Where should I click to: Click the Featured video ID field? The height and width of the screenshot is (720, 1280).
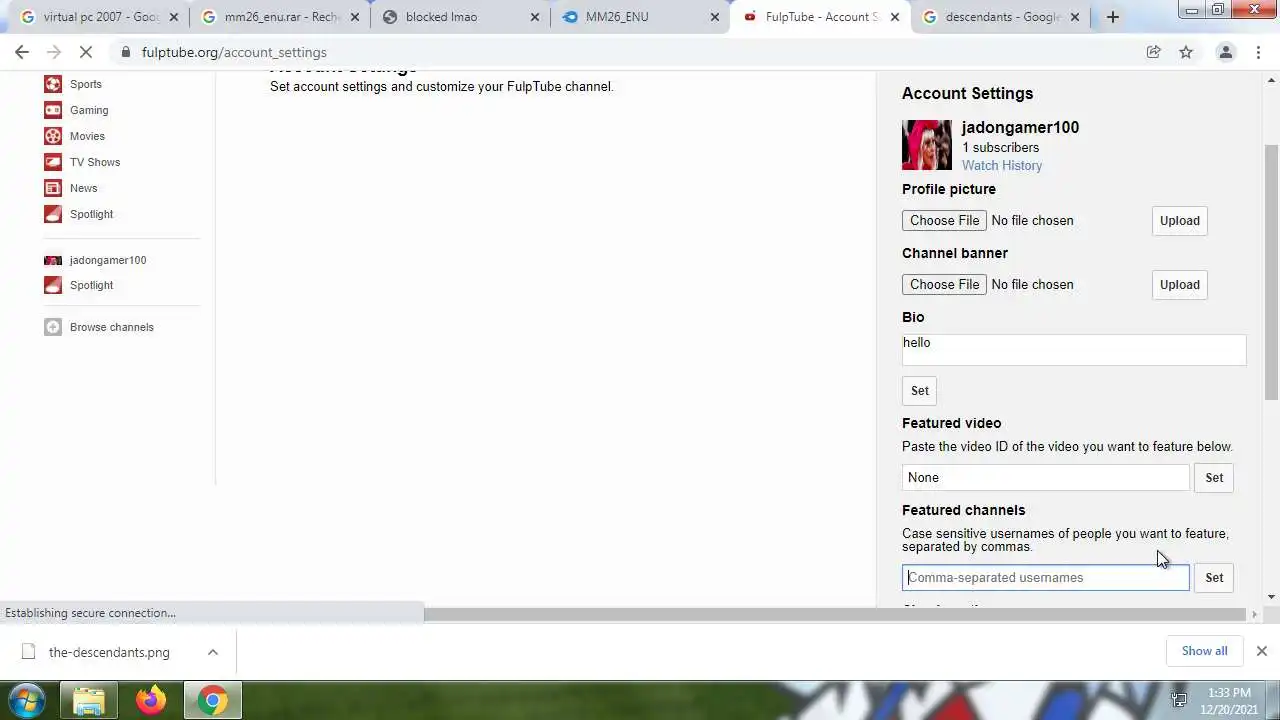1046,478
